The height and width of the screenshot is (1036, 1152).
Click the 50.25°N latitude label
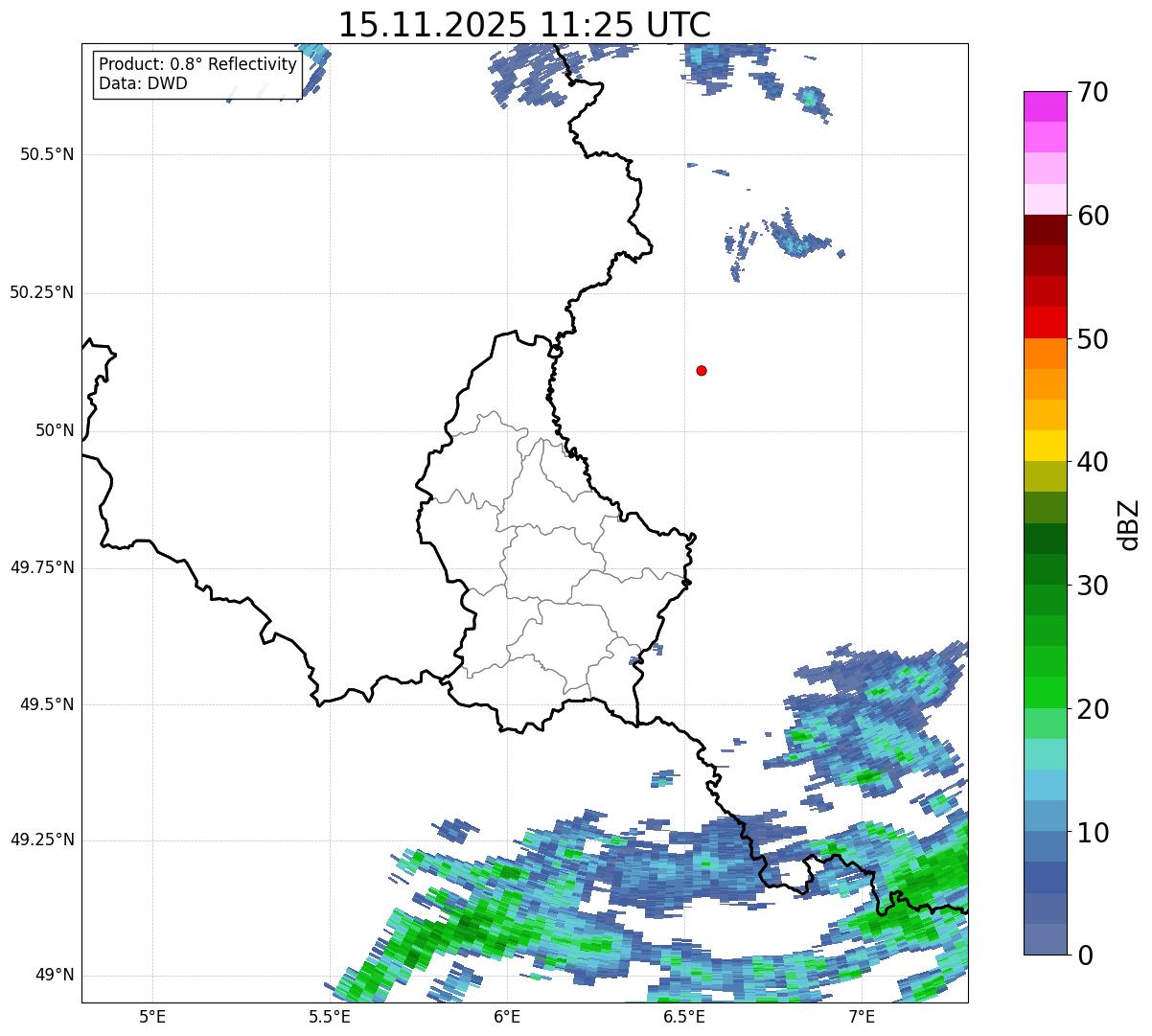[x=42, y=292]
